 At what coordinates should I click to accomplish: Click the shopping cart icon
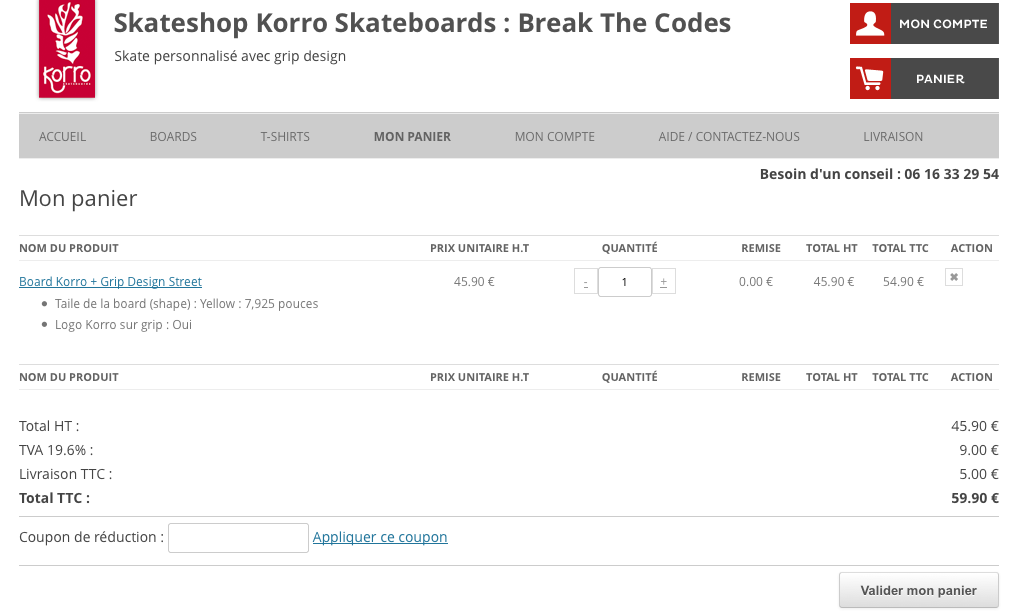pos(870,78)
